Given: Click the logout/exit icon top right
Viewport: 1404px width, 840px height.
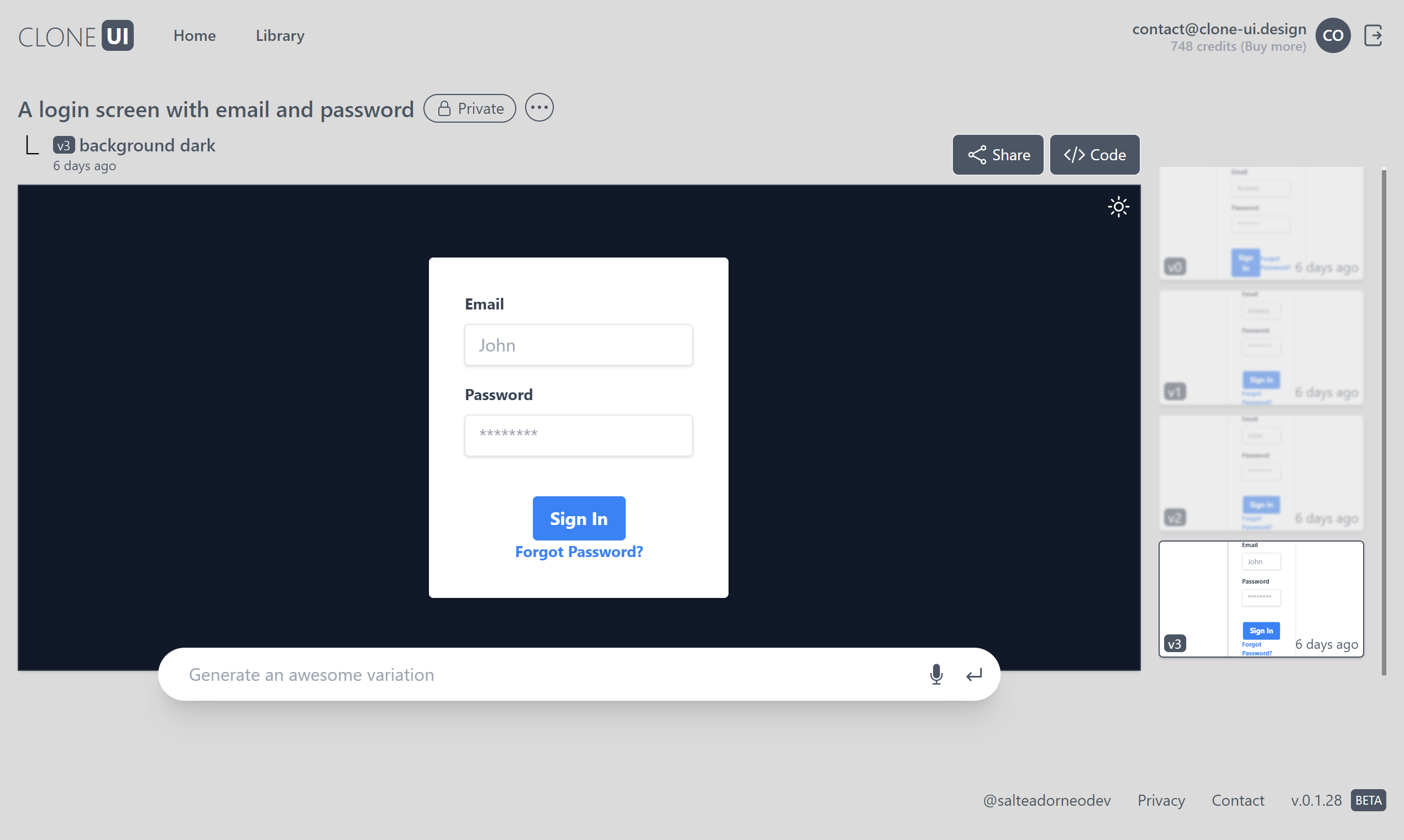Looking at the screenshot, I should pos(1373,35).
